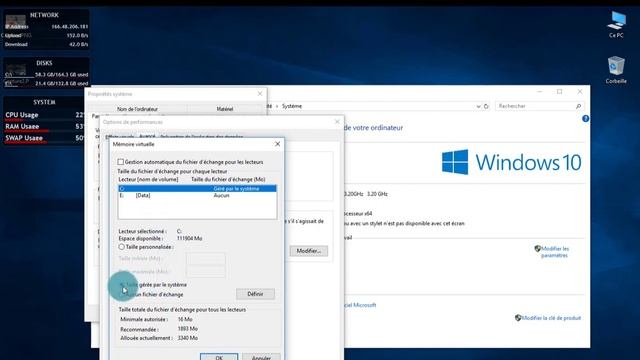
Task: Click the Download speed row in widget
Action: pyautogui.click(x=47, y=44)
